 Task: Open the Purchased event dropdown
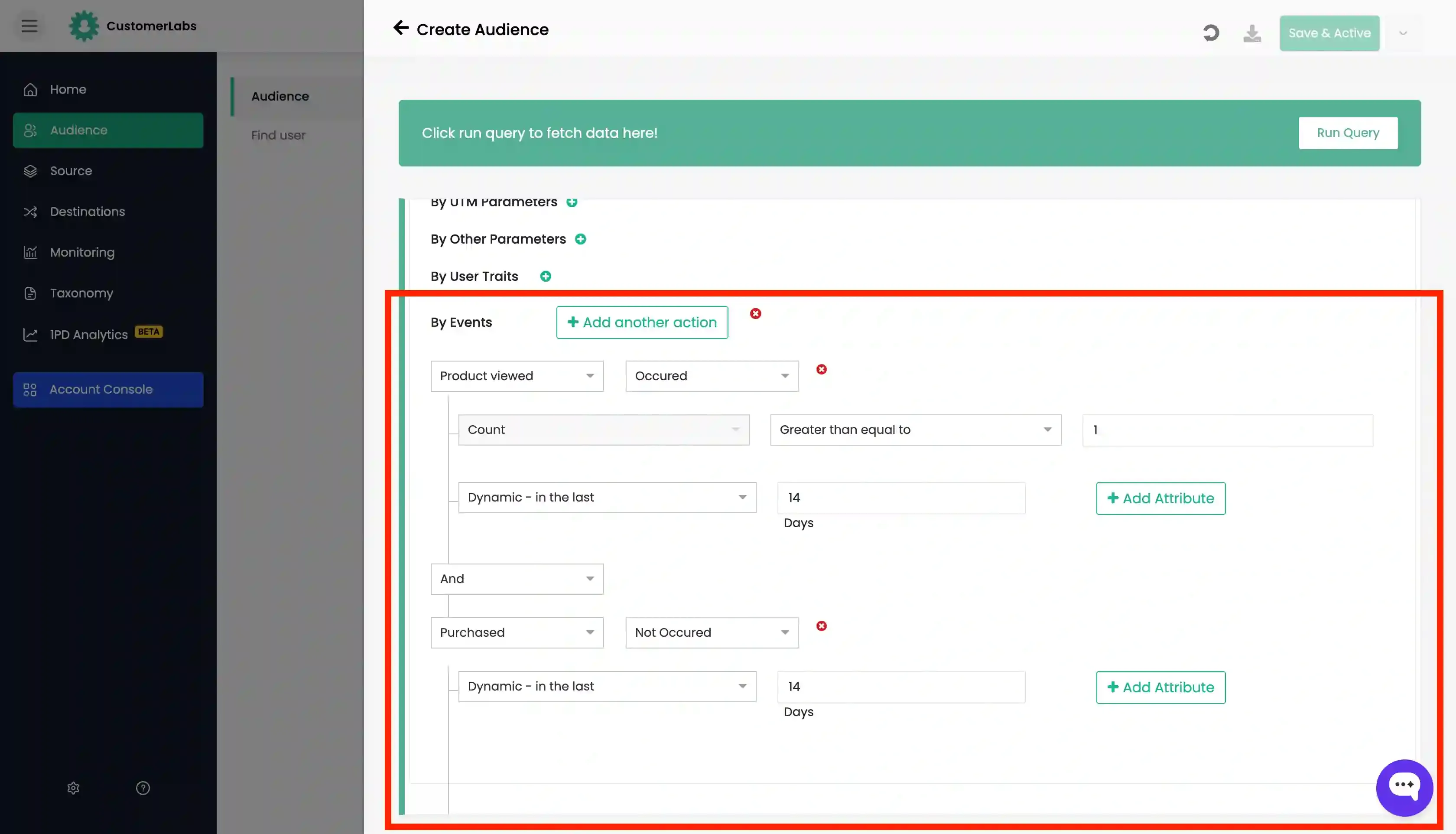pyautogui.click(x=517, y=633)
